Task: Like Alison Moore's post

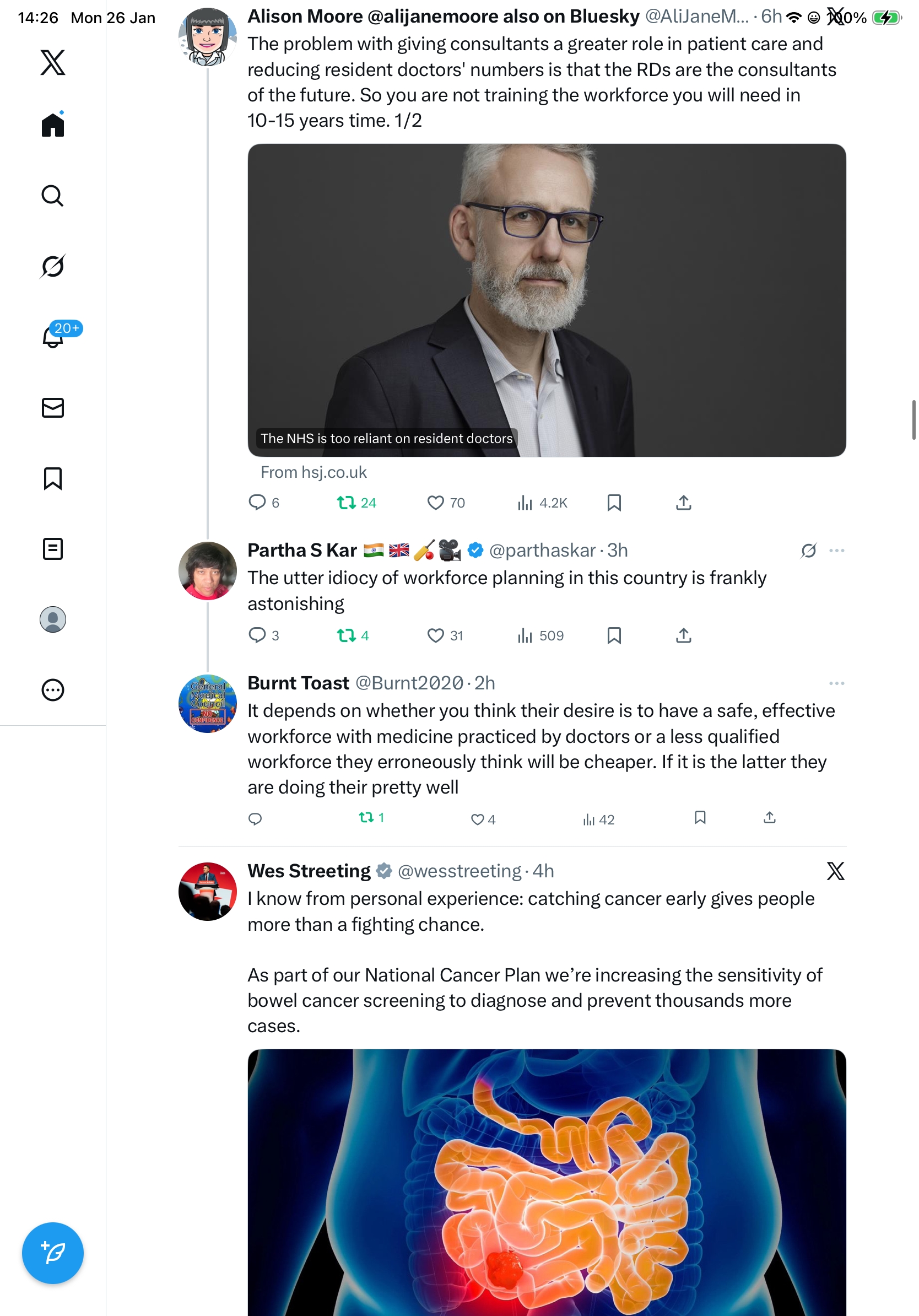Action: pyautogui.click(x=435, y=503)
